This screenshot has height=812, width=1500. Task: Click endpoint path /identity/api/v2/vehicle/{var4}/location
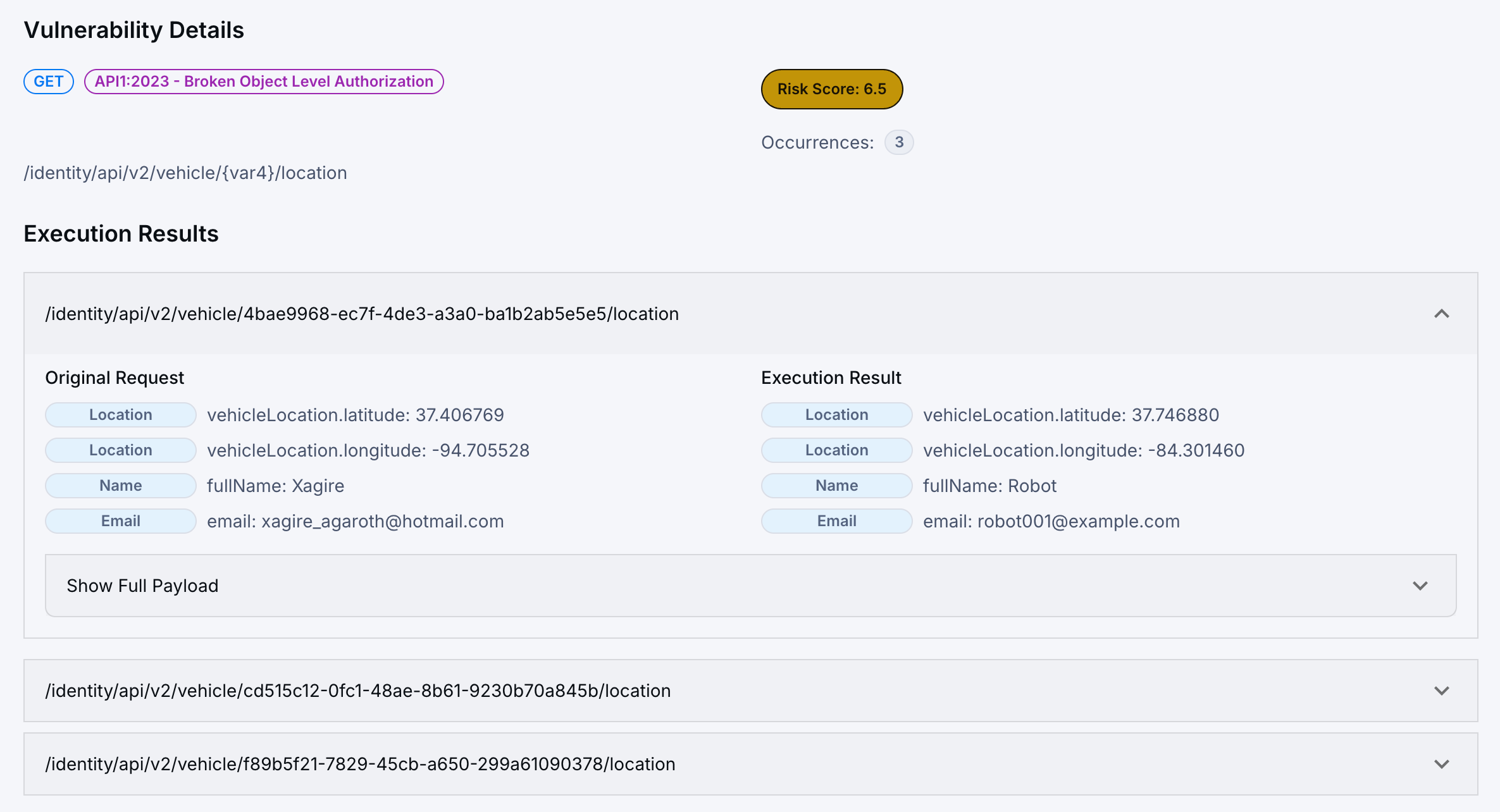coord(185,172)
